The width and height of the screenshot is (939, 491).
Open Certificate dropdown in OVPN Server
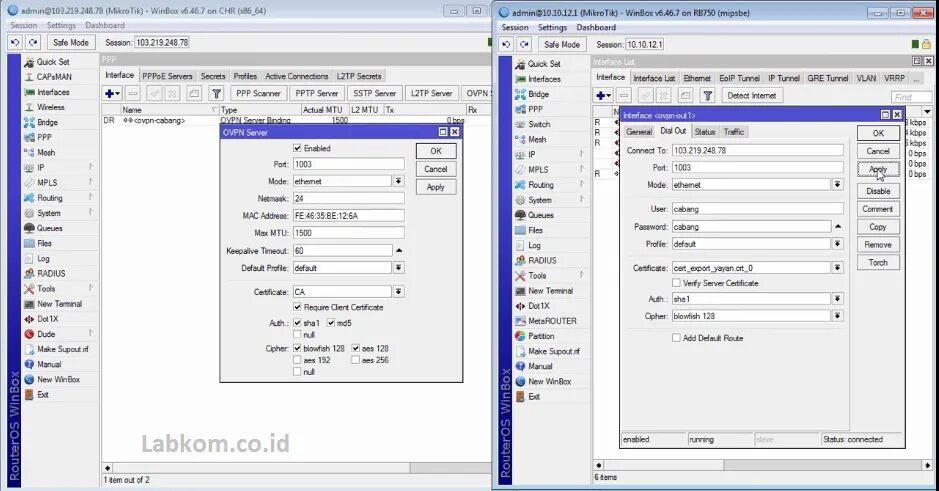point(398,292)
